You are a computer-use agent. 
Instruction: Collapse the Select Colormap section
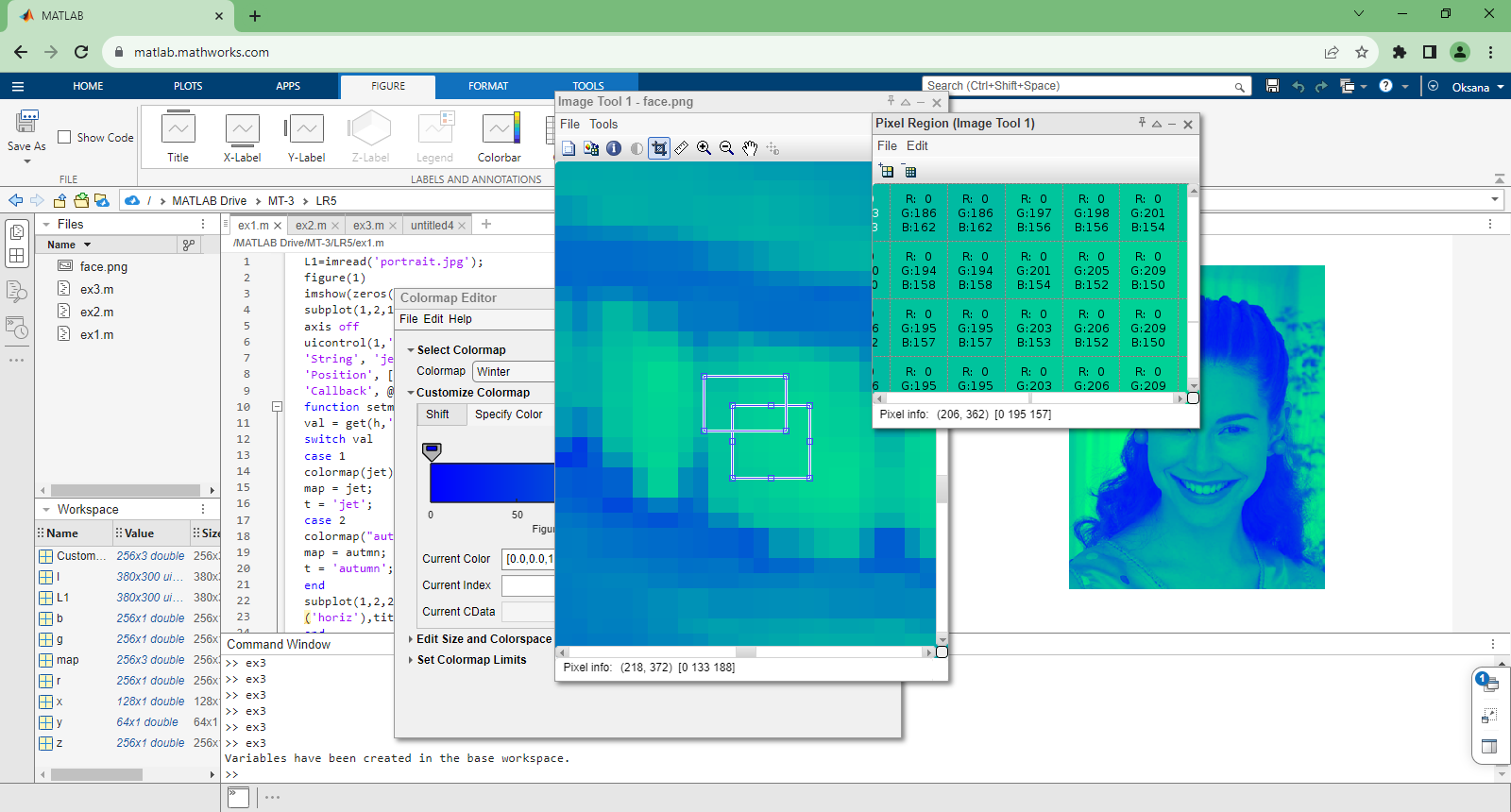411,350
